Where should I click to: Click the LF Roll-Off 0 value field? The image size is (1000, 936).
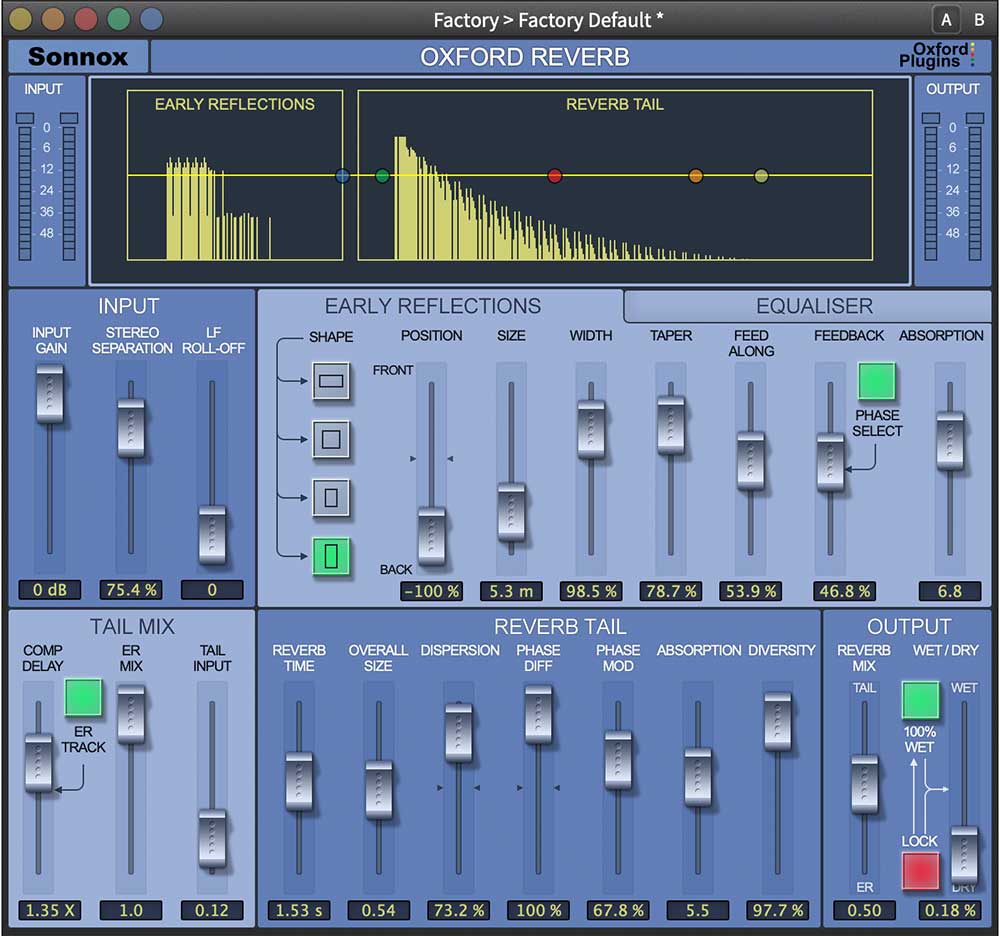click(x=212, y=590)
